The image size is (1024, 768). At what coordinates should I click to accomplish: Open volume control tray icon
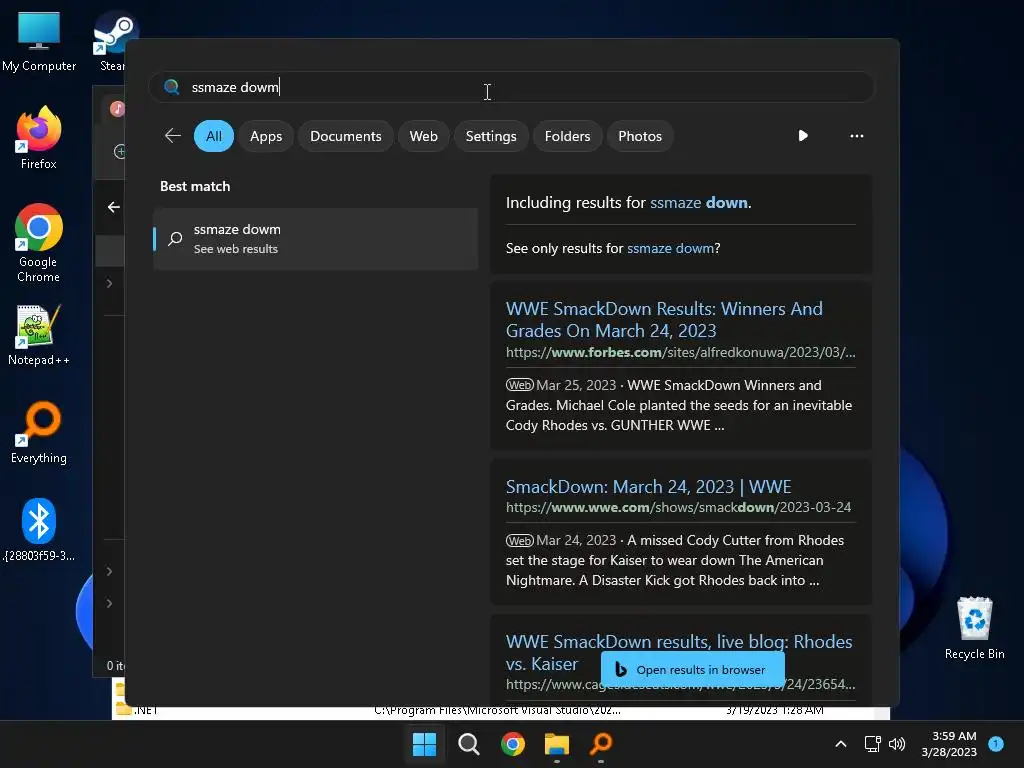897,744
